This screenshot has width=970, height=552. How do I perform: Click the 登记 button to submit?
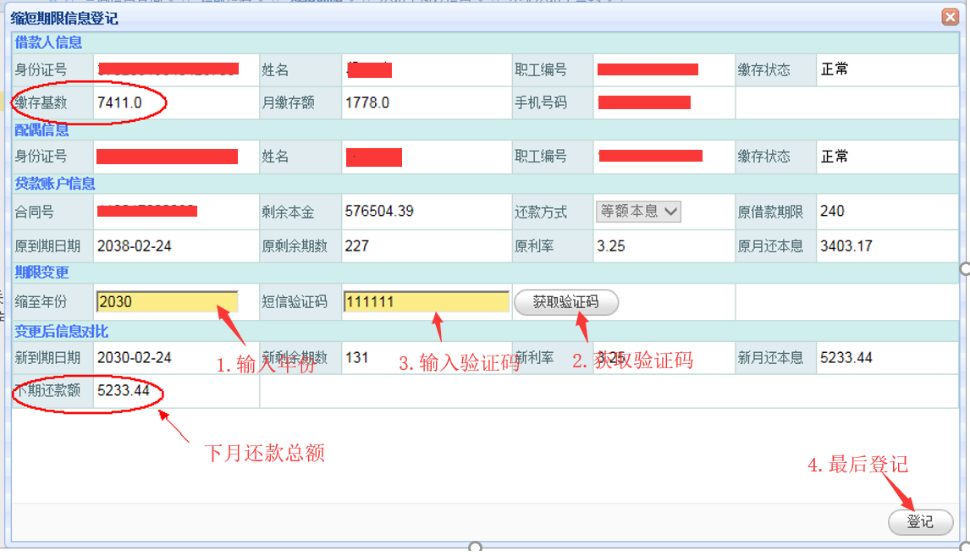point(920,522)
